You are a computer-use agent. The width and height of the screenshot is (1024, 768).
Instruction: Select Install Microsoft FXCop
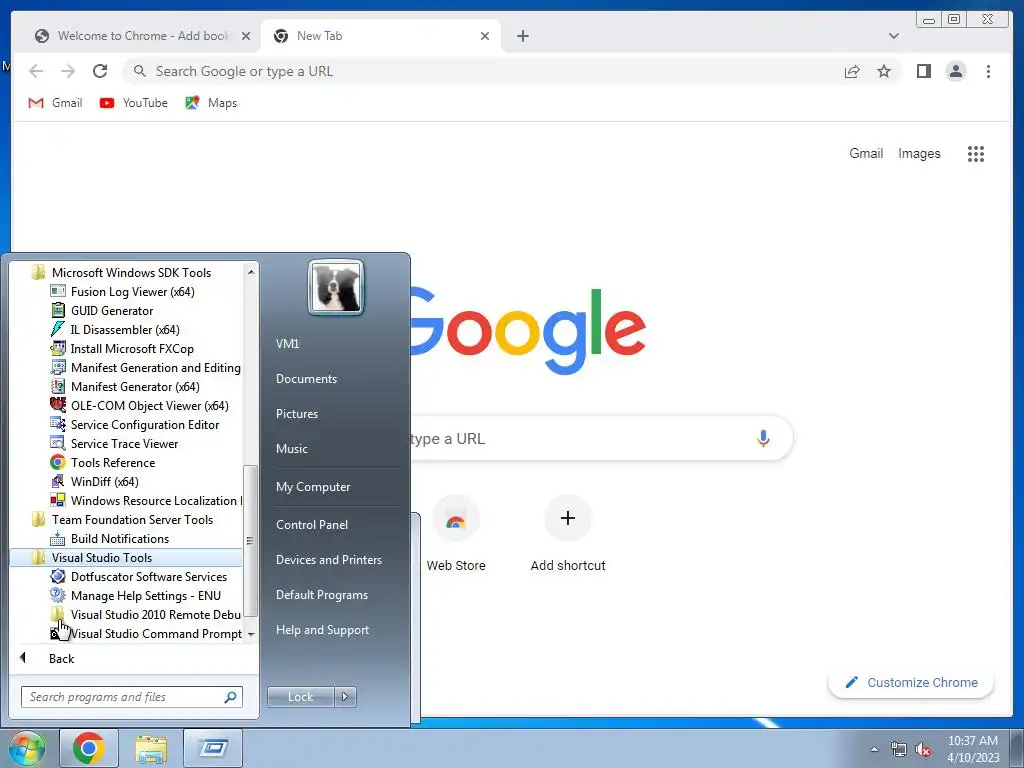pos(131,349)
